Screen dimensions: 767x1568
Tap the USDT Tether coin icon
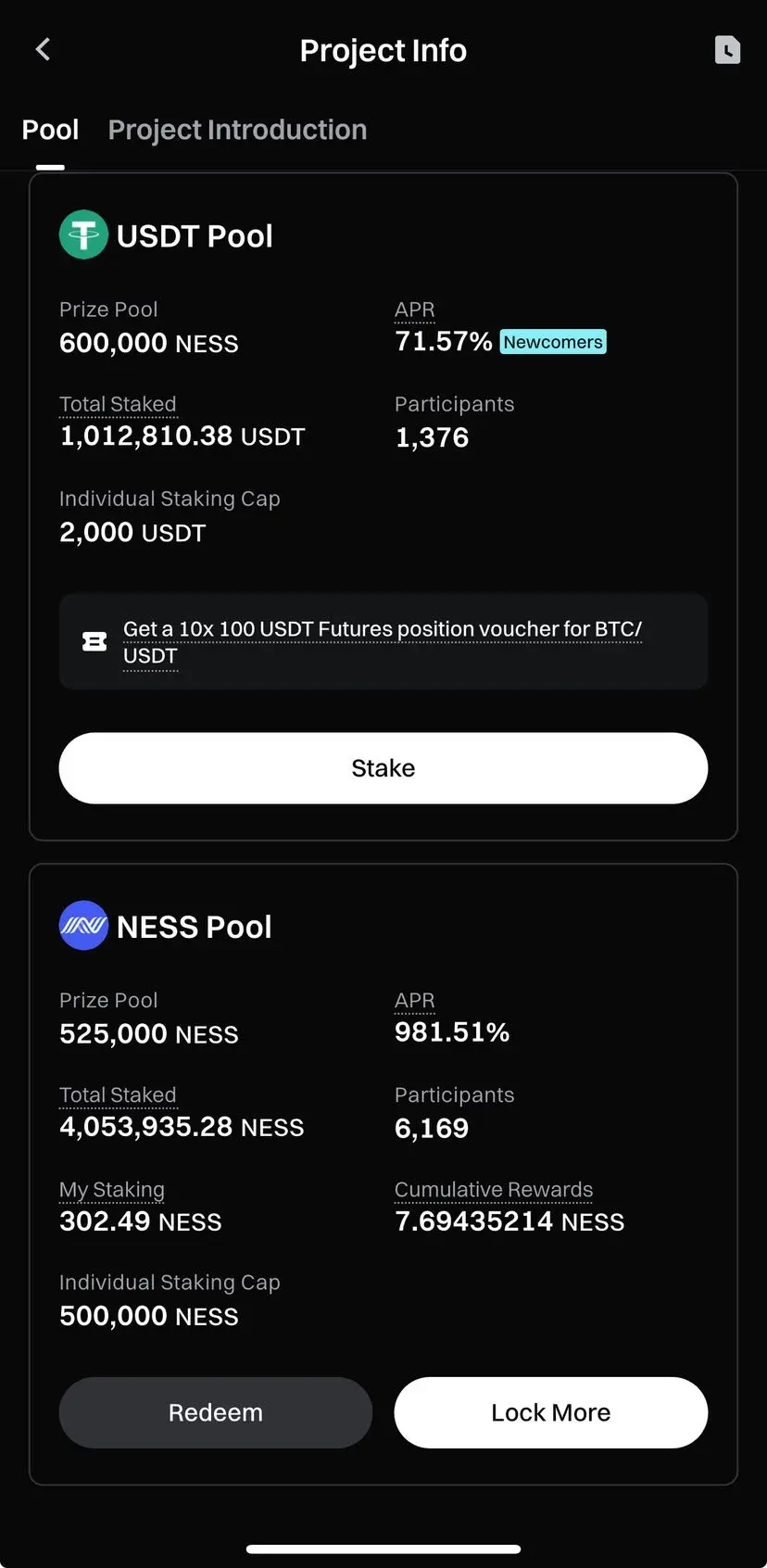83,234
